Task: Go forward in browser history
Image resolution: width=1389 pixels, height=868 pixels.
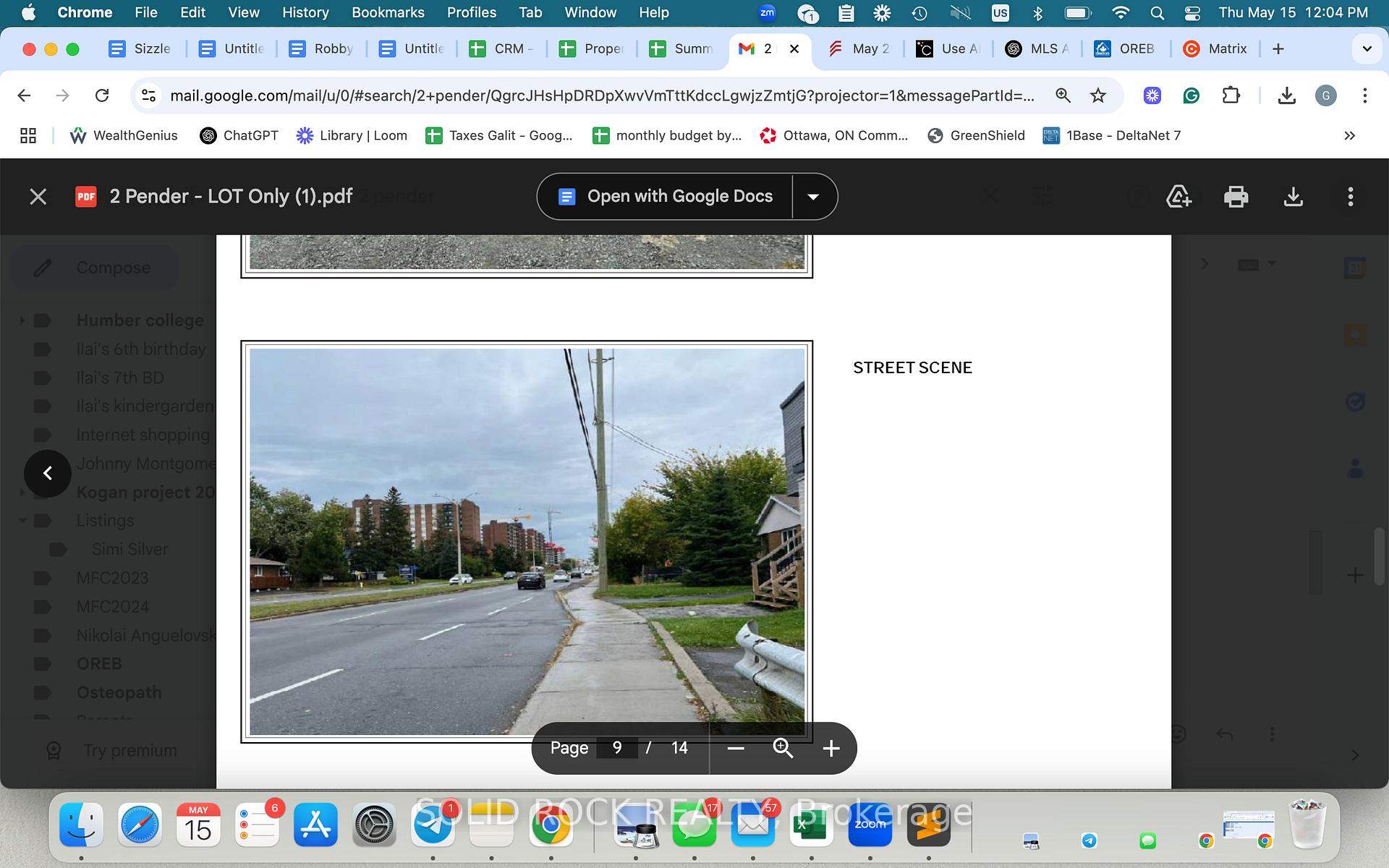Action: [63, 95]
